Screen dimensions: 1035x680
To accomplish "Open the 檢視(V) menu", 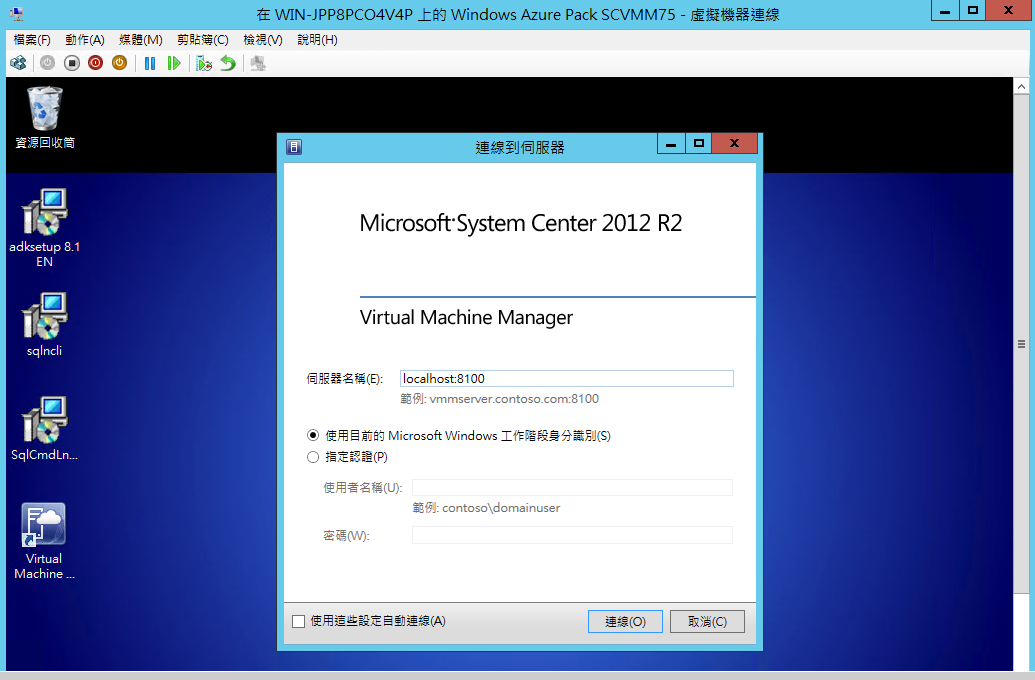I will [x=263, y=40].
